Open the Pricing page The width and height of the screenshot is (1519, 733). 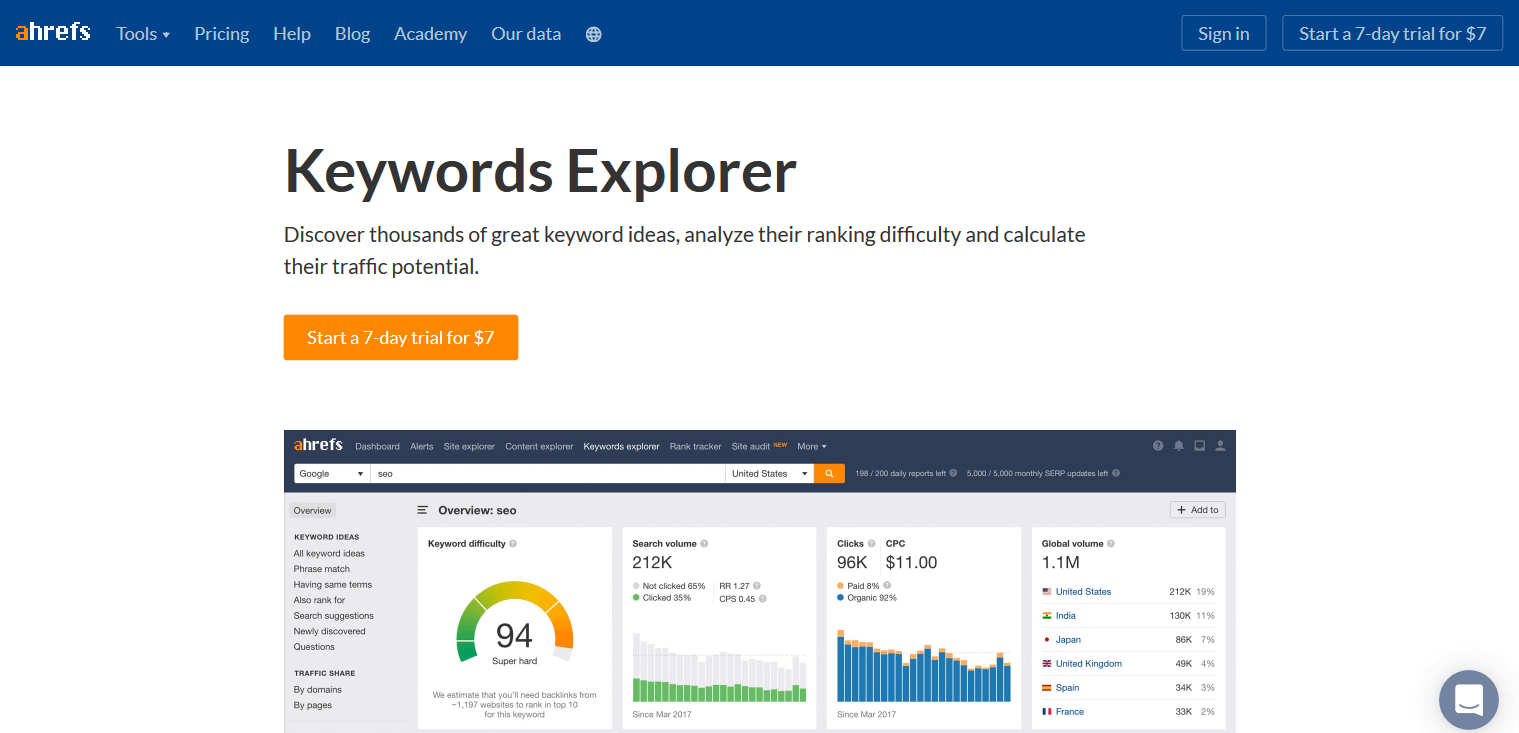[x=222, y=34]
